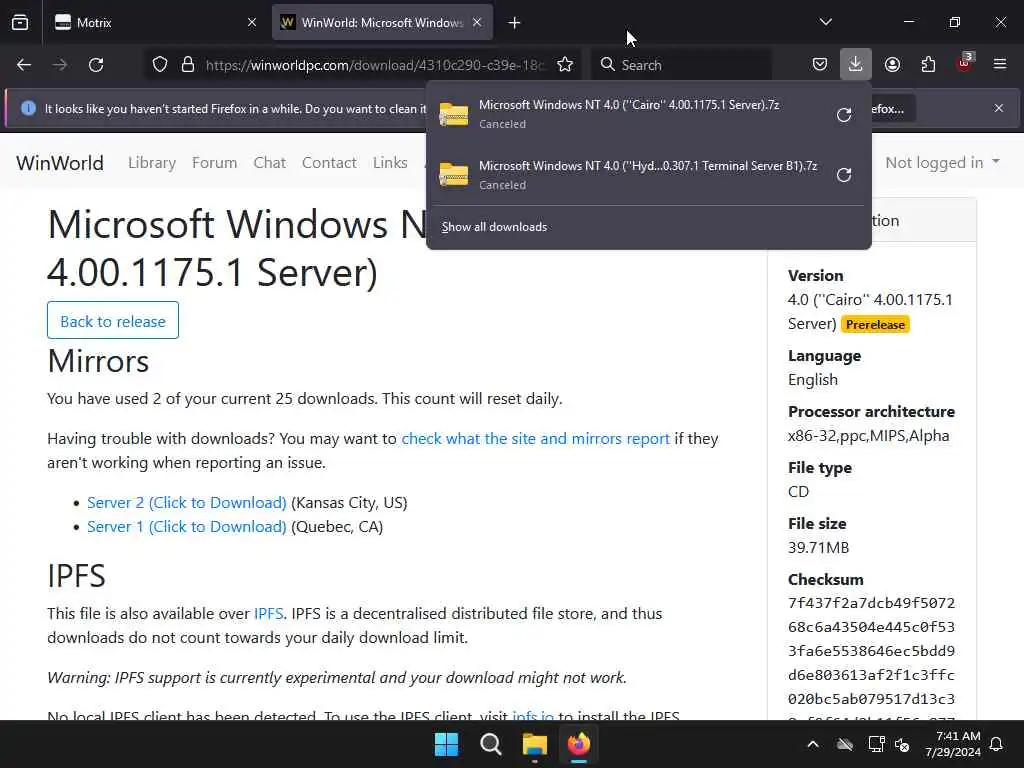Select the 39.71MB file size value
Screen dimensions: 1024x768
tap(818, 547)
